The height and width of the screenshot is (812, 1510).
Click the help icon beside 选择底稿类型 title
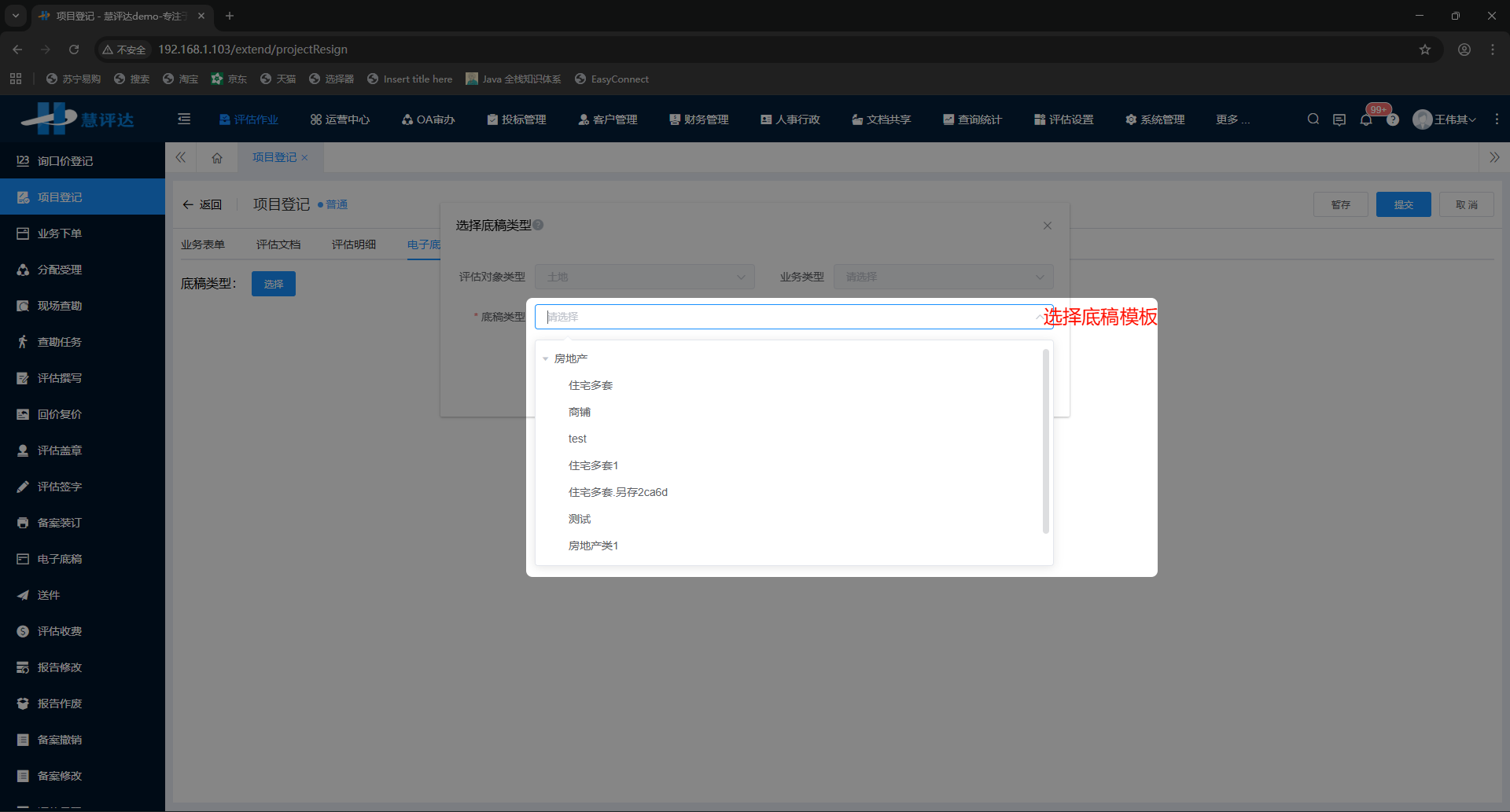pos(539,225)
